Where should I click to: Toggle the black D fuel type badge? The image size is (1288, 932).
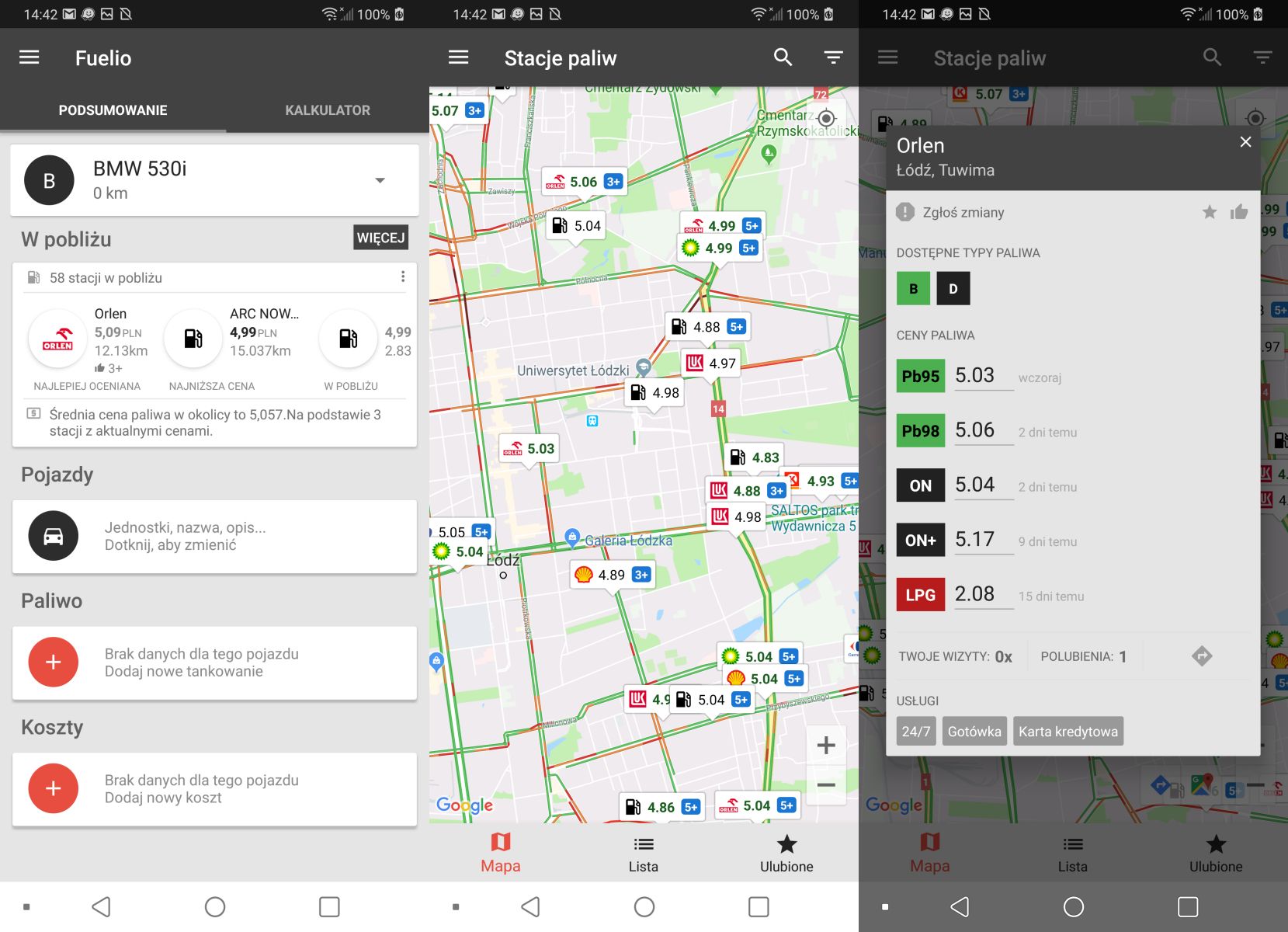coord(953,289)
